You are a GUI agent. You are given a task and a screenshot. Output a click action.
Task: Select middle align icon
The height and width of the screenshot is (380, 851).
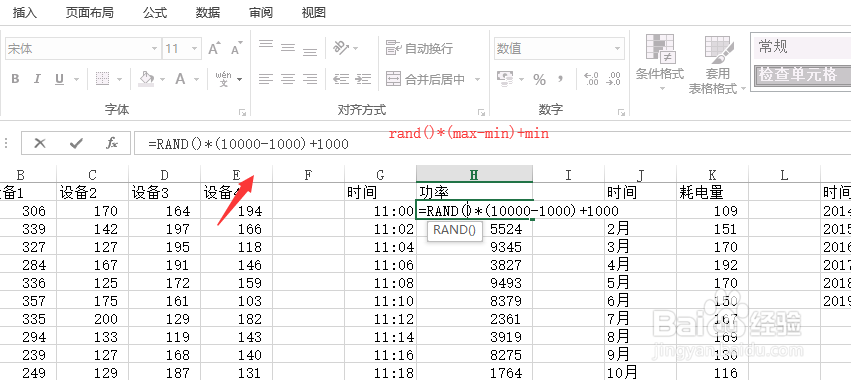click(288, 48)
